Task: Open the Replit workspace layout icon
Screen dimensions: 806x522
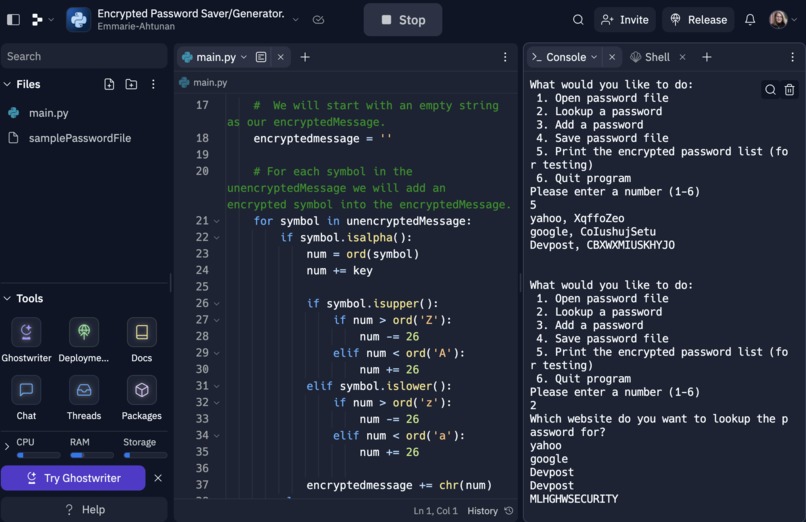Action: coord(37,20)
